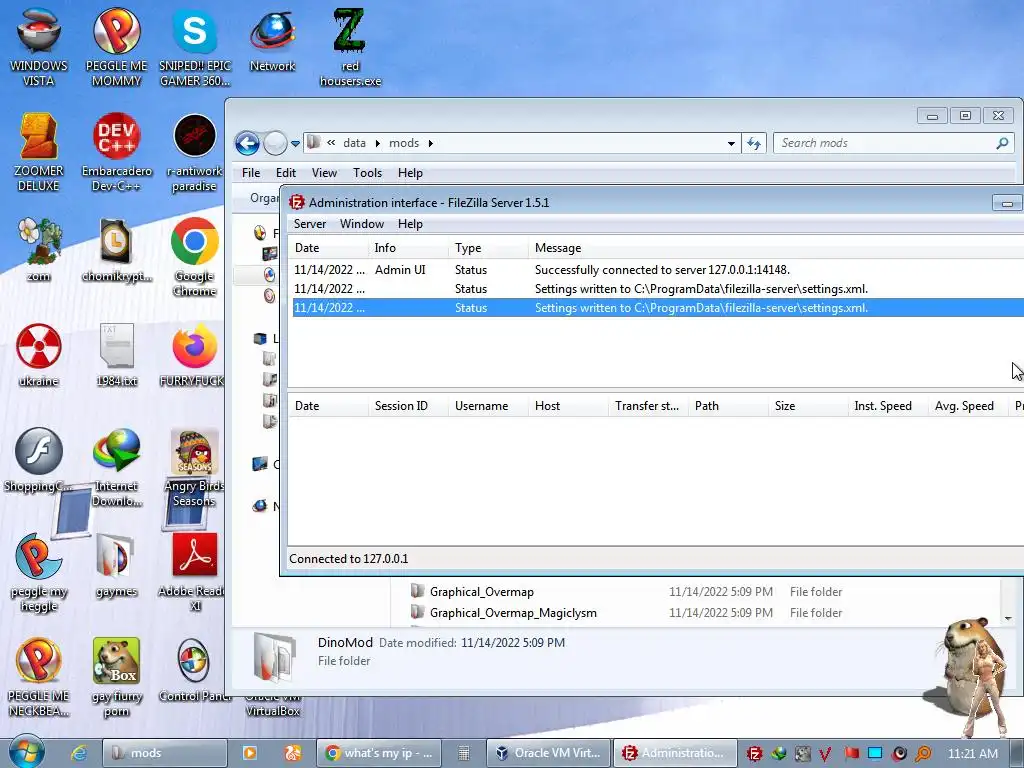
Task: Select the Flash ShoppingC desktop icon
Action: pos(39,460)
